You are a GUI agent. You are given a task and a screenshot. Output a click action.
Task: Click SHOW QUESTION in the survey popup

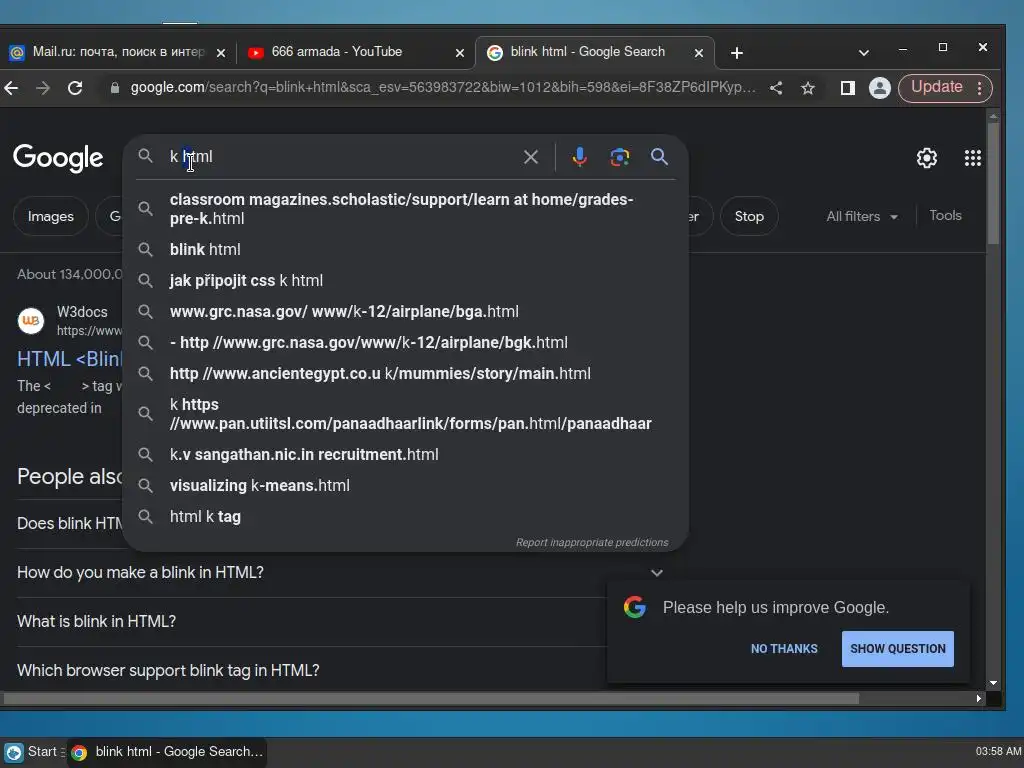coord(897,649)
